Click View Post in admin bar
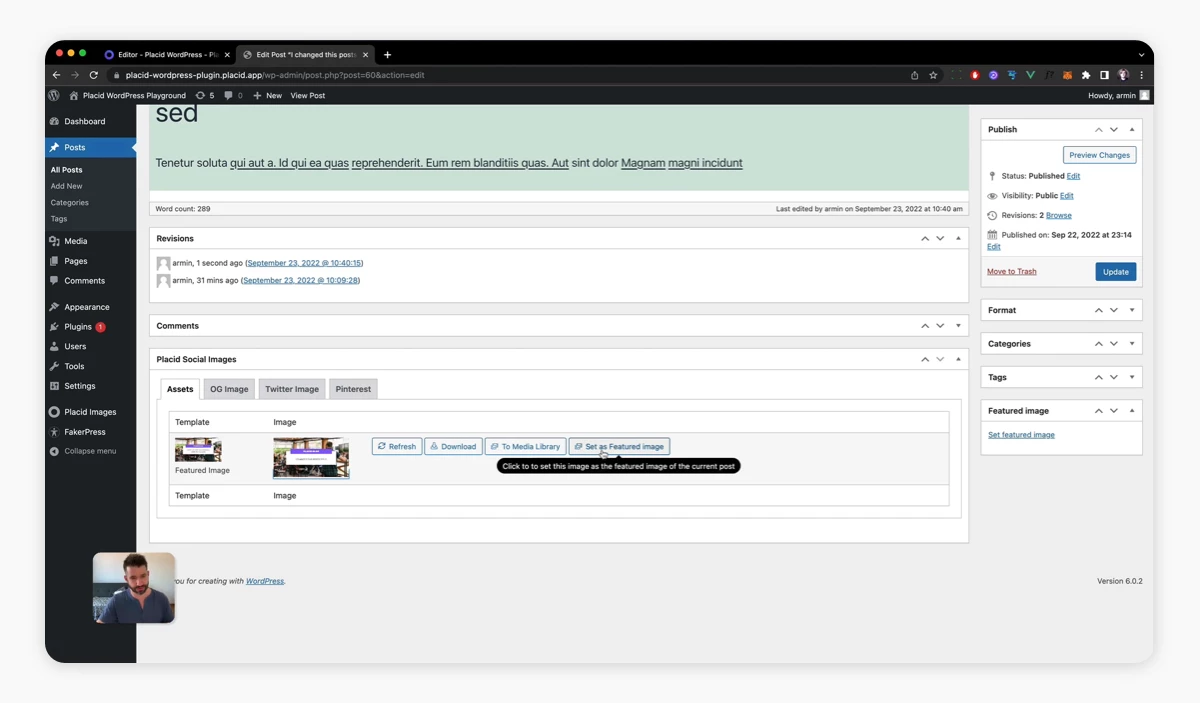The height and width of the screenshot is (703, 1200). click(x=308, y=95)
